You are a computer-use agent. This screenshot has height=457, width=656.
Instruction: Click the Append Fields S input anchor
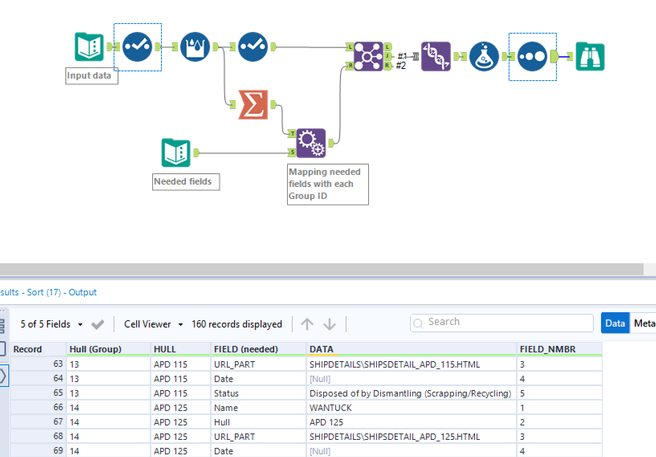point(292,152)
